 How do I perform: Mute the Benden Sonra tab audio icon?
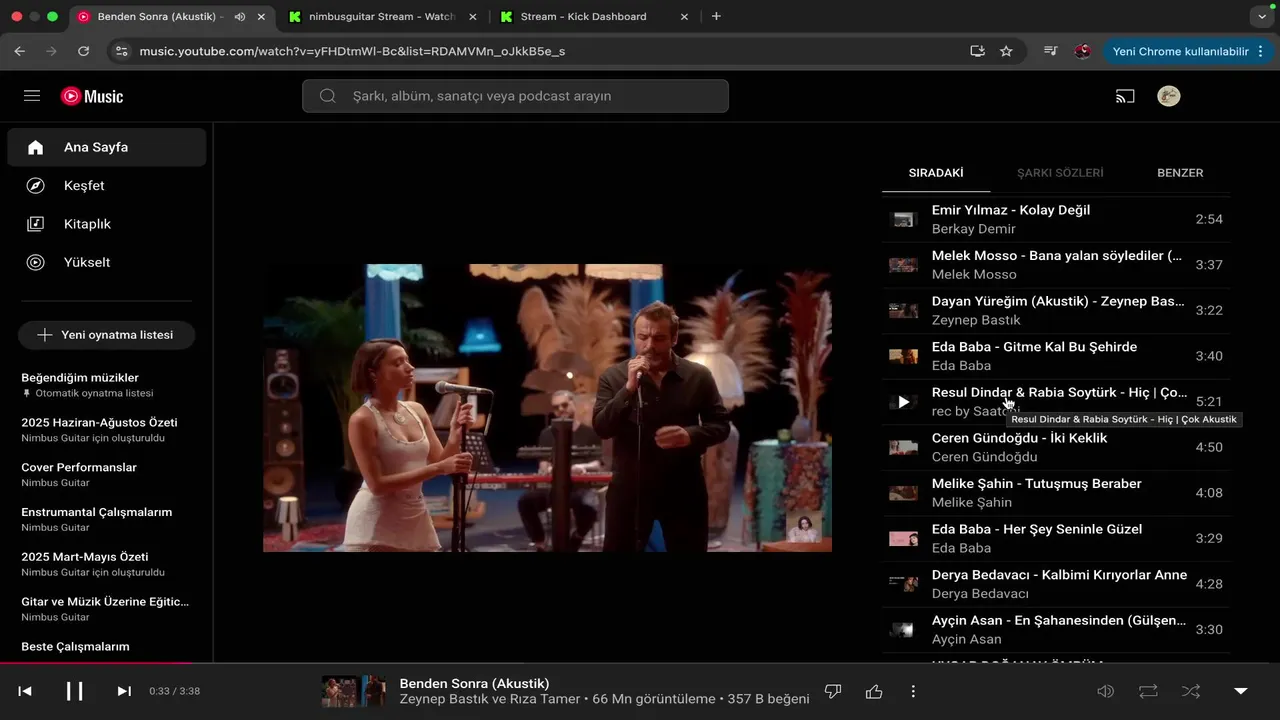coord(239,17)
